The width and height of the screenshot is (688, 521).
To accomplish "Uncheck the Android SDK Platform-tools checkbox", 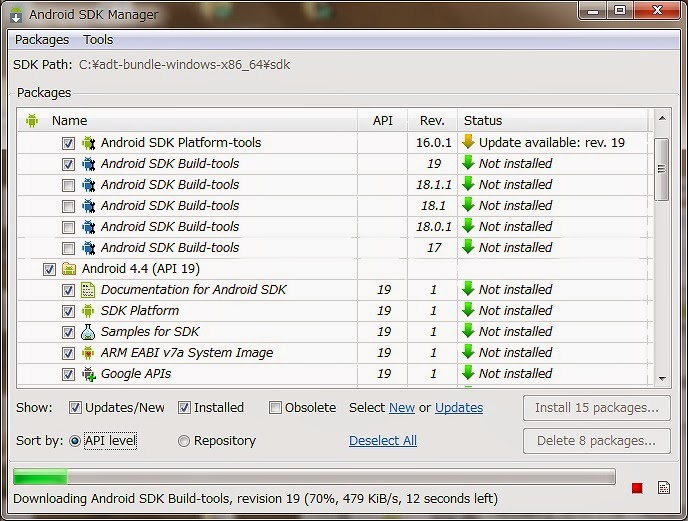I will click(68, 143).
